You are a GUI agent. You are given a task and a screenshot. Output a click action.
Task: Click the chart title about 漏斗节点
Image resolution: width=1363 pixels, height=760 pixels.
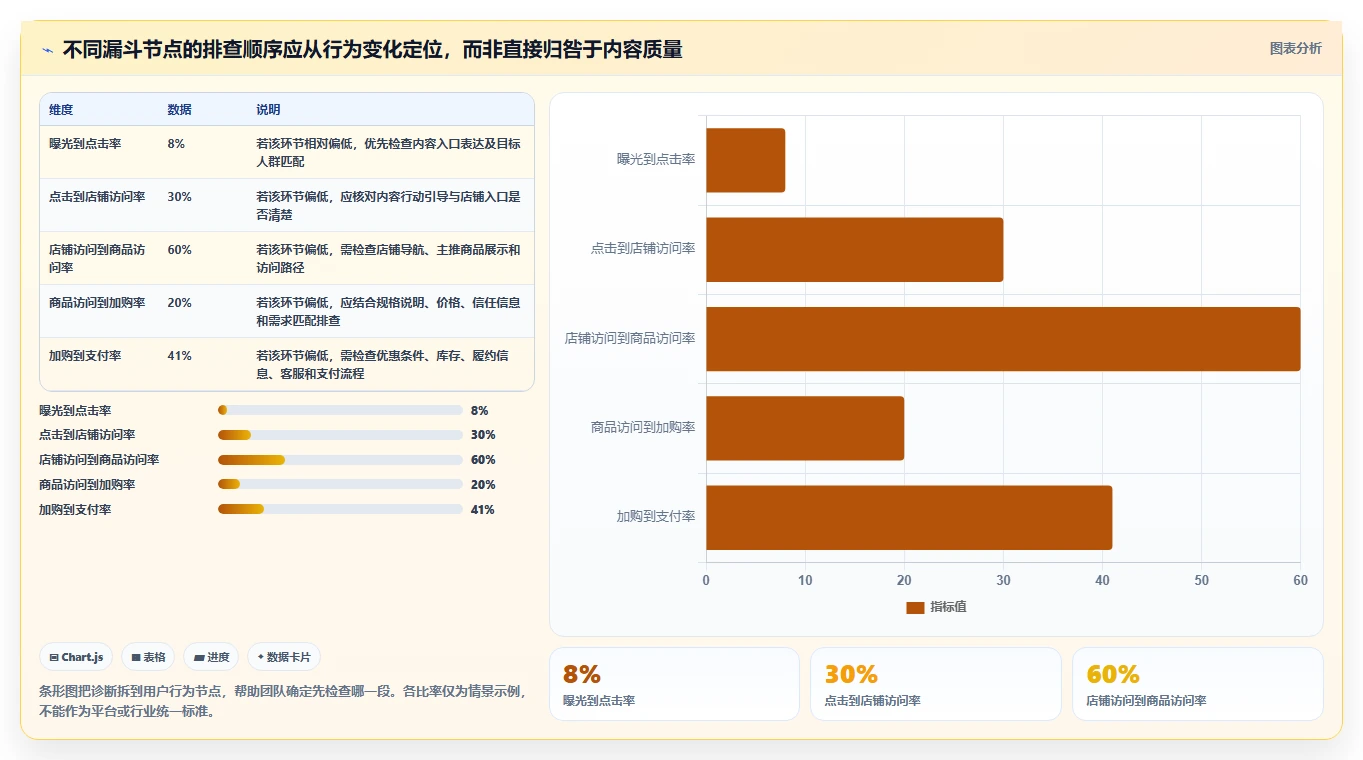click(x=372, y=50)
